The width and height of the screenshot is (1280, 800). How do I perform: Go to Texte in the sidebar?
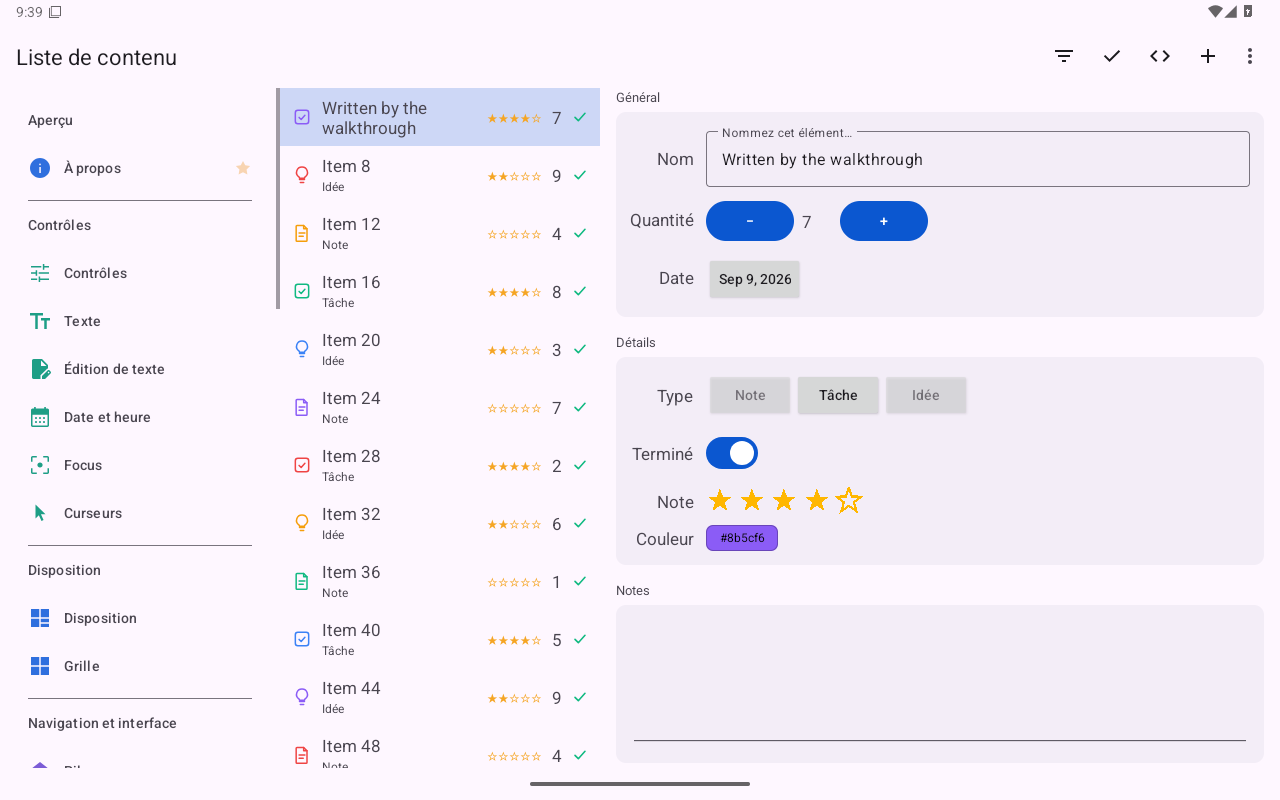(x=140, y=321)
